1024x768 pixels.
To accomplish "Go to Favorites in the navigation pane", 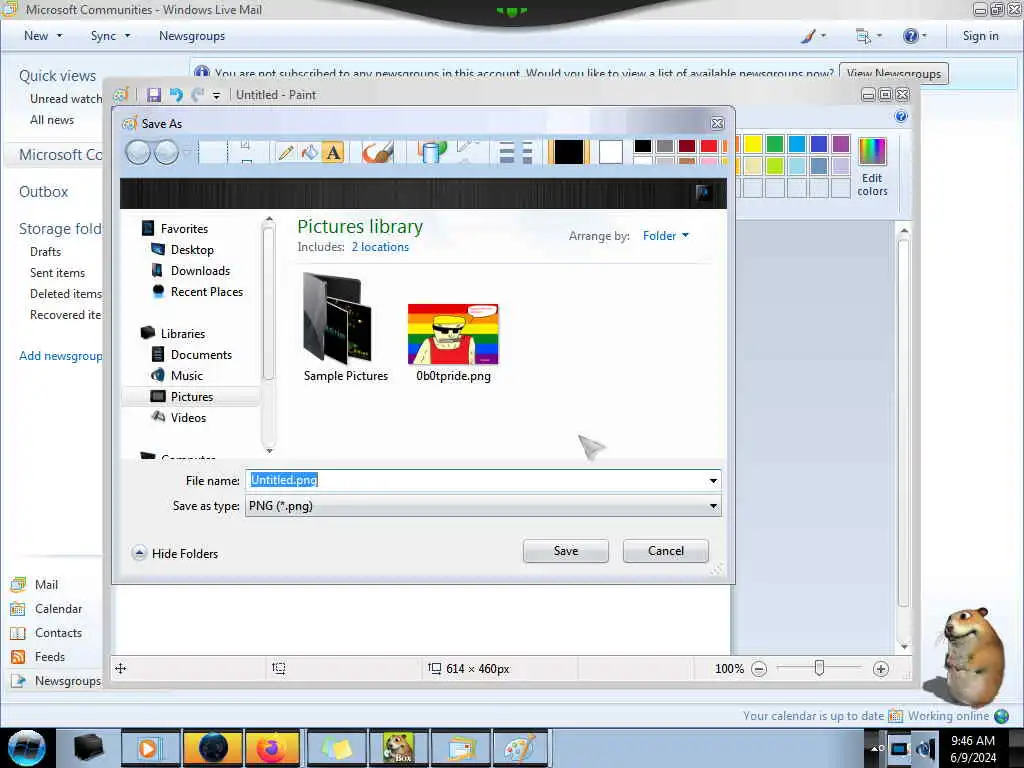I will 184,229.
